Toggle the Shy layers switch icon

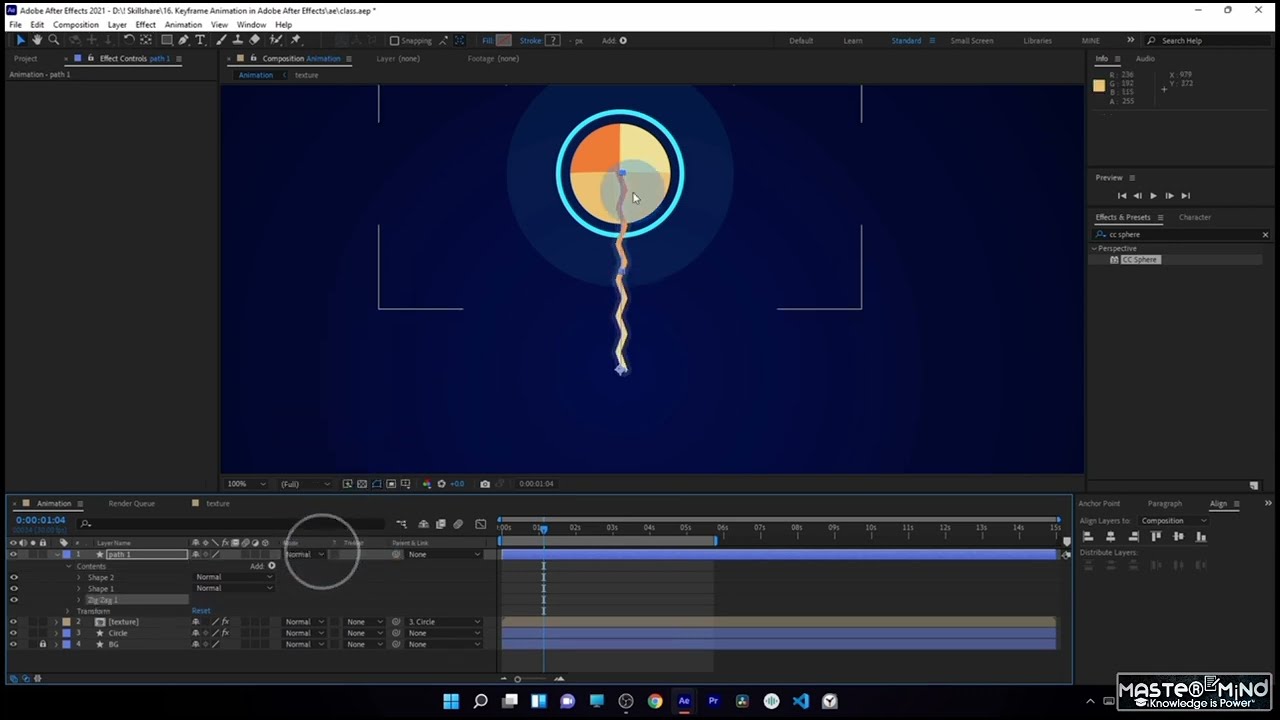coord(423,524)
